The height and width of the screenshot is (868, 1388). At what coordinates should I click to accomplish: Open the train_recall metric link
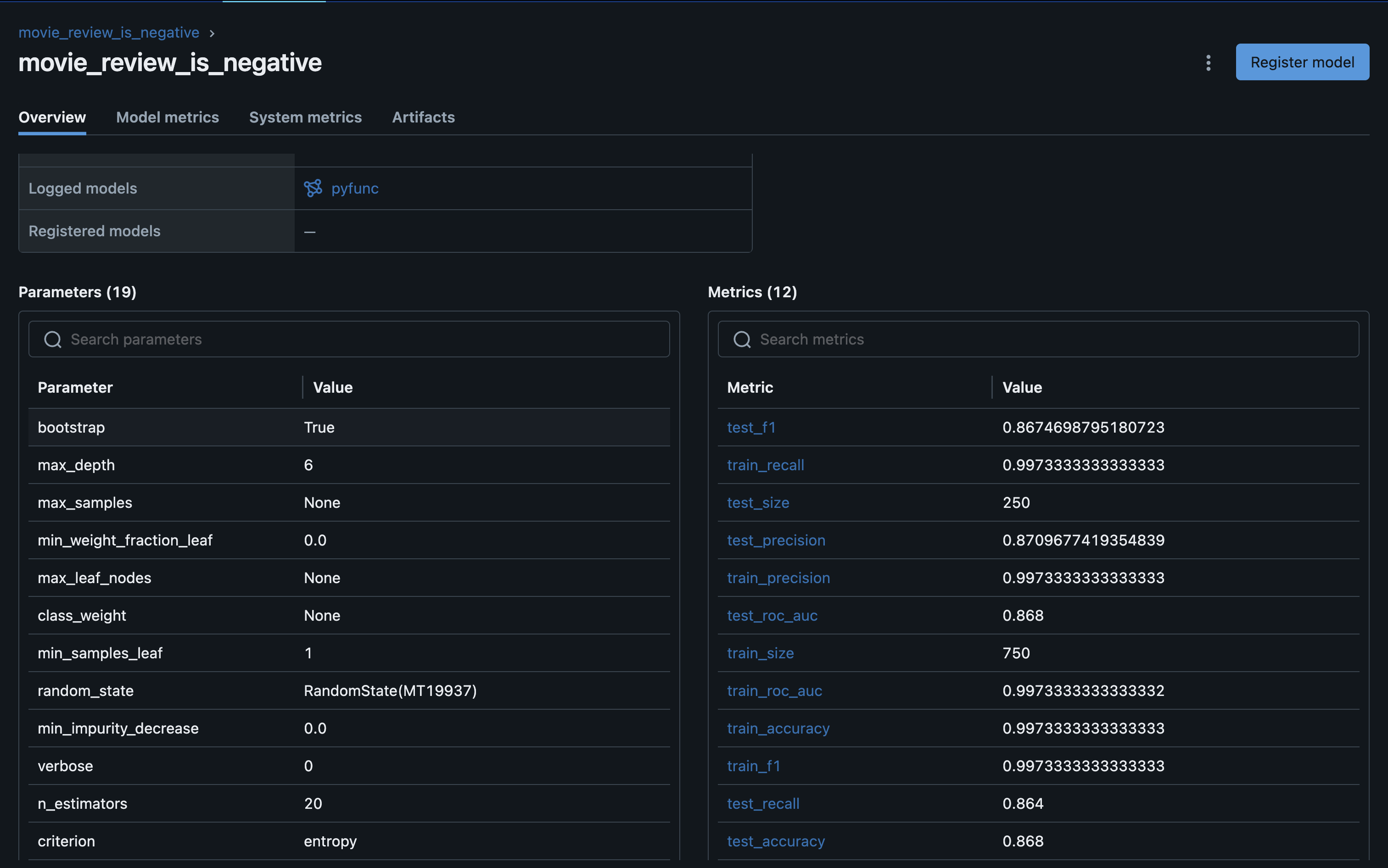coord(765,465)
